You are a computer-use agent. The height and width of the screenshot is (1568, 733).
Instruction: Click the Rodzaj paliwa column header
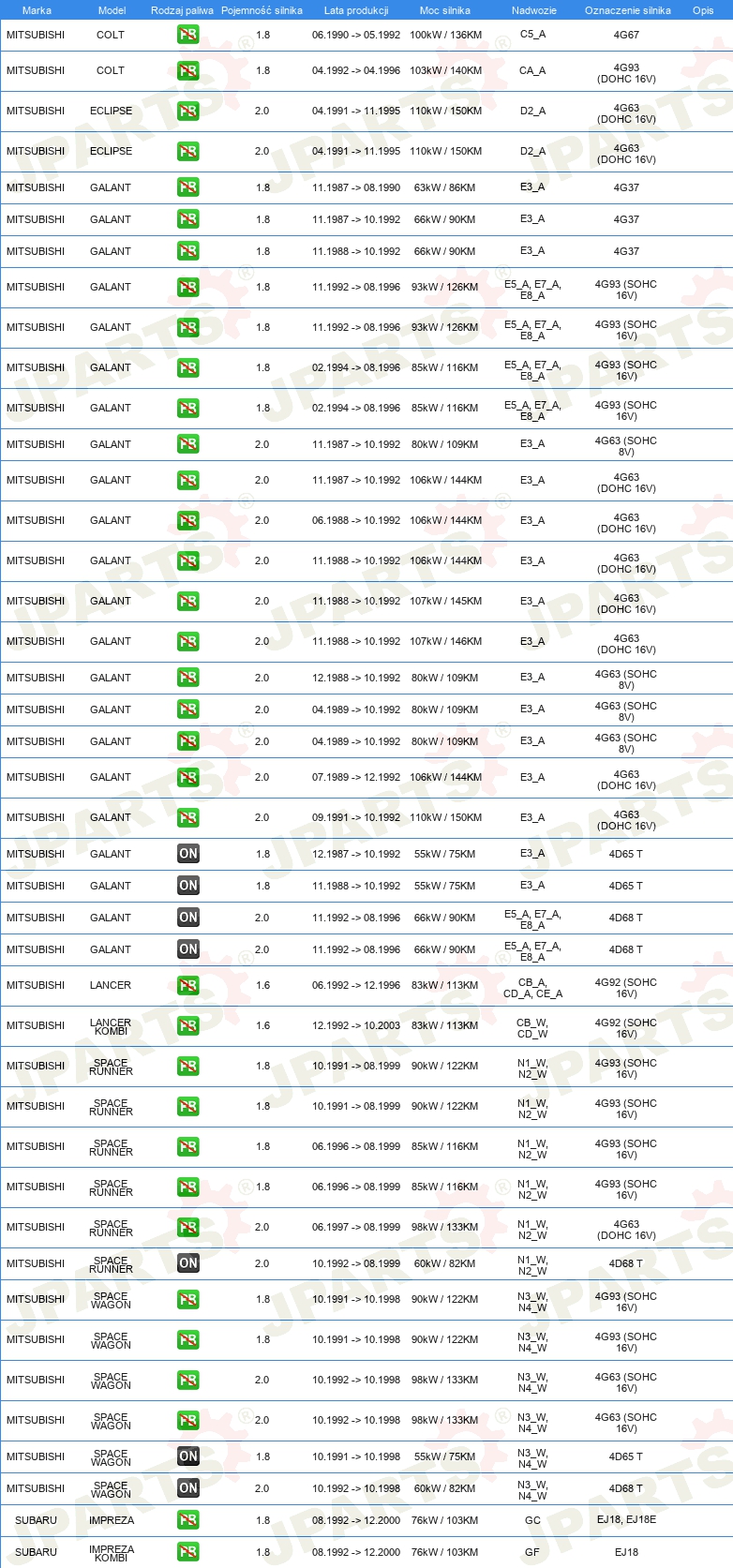point(182,10)
